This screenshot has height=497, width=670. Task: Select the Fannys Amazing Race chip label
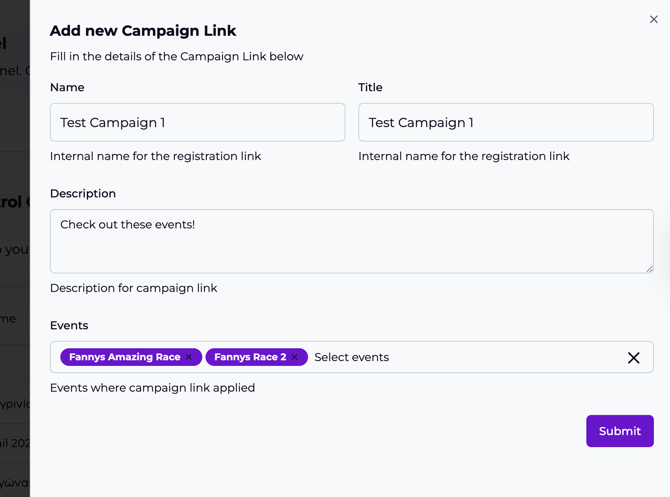tap(124, 357)
